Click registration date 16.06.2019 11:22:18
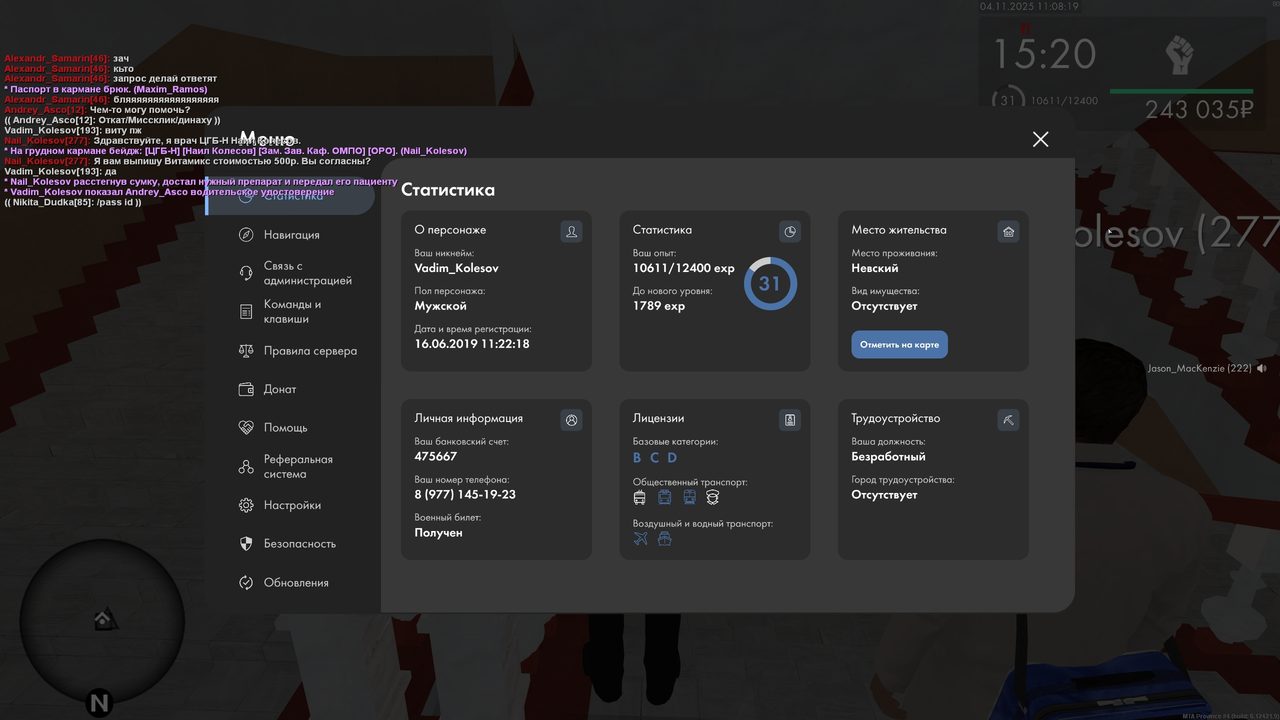 (472, 344)
